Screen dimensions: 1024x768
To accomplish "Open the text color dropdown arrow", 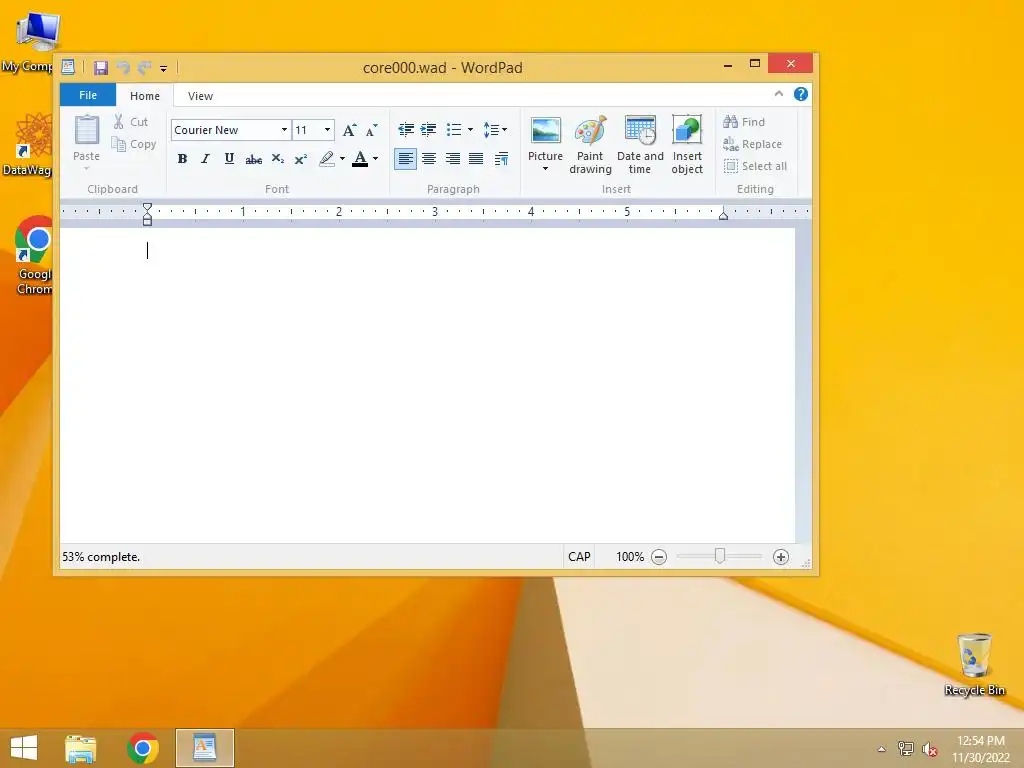I will click(x=376, y=159).
